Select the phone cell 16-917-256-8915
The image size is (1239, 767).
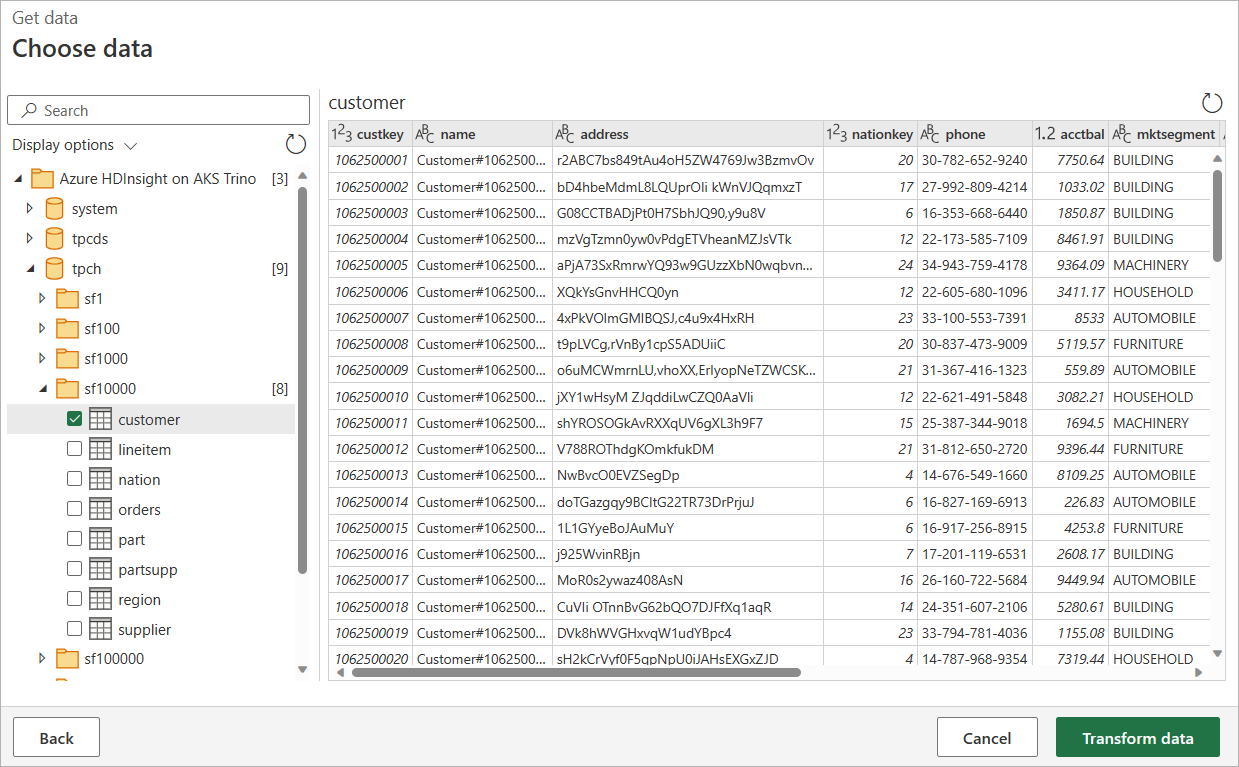(x=974, y=528)
